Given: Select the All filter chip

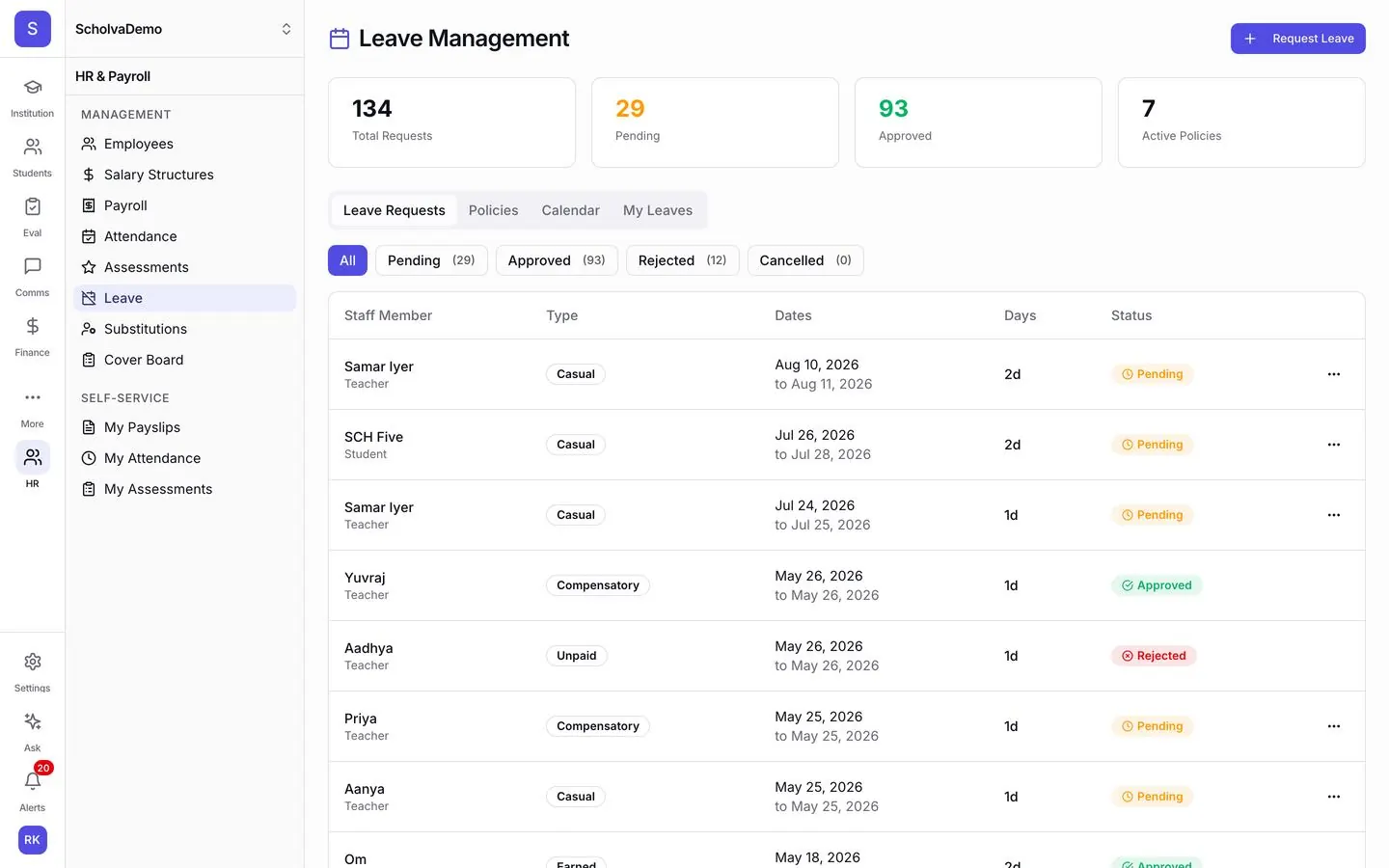Looking at the screenshot, I should [x=347, y=260].
